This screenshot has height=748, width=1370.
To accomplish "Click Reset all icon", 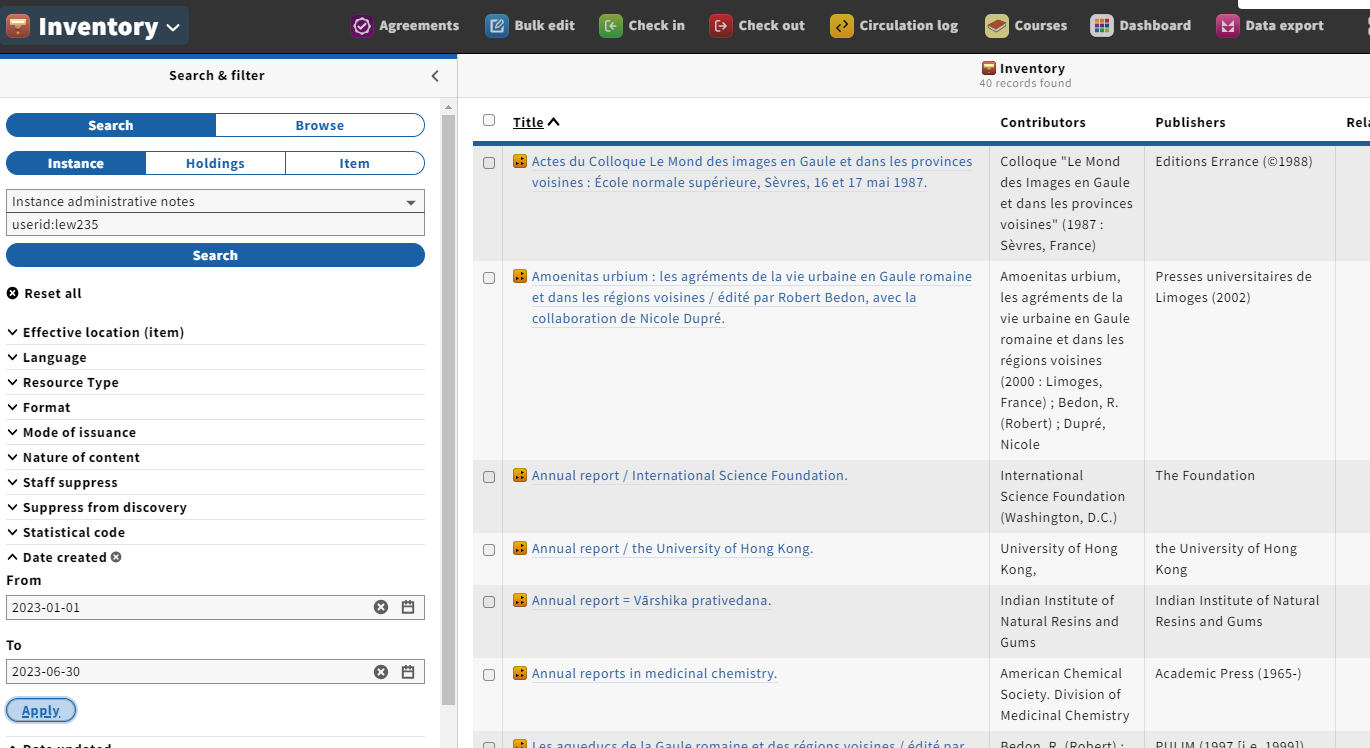I will 13,293.
